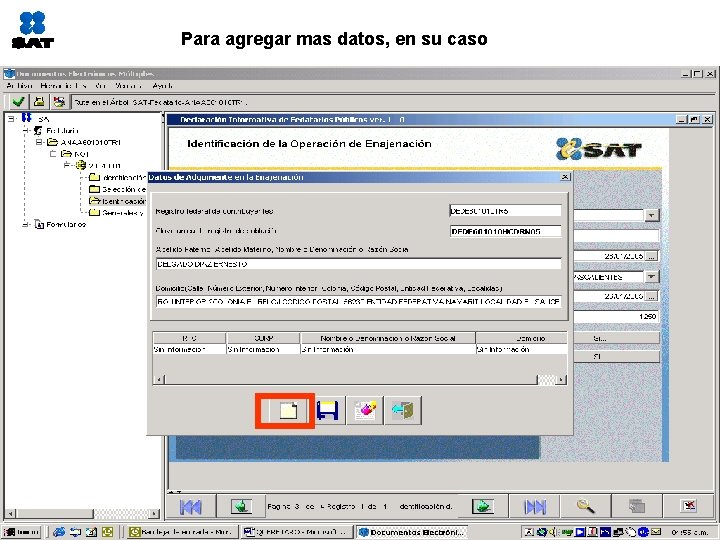Image resolution: width=720 pixels, height=540 pixels.
Task: Click the RFC column header in table
Action: click(x=189, y=338)
